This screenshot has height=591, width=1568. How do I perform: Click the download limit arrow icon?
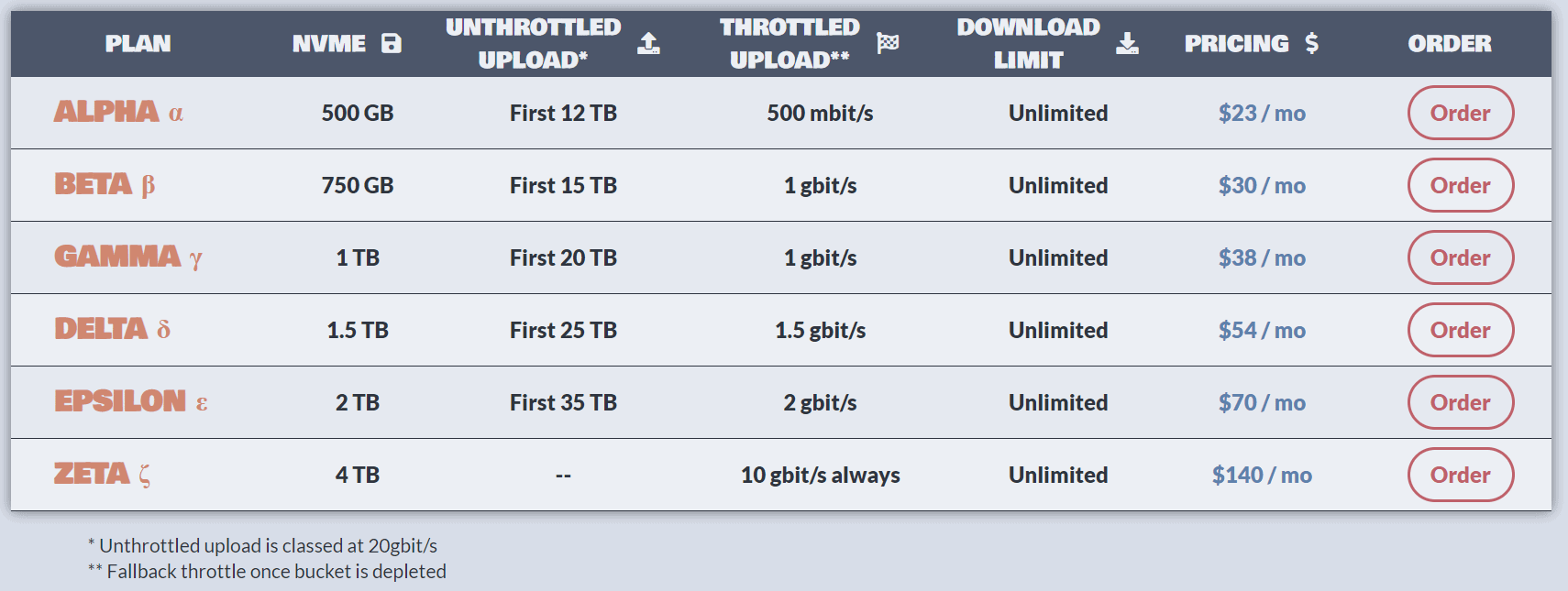coord(1127,43)
